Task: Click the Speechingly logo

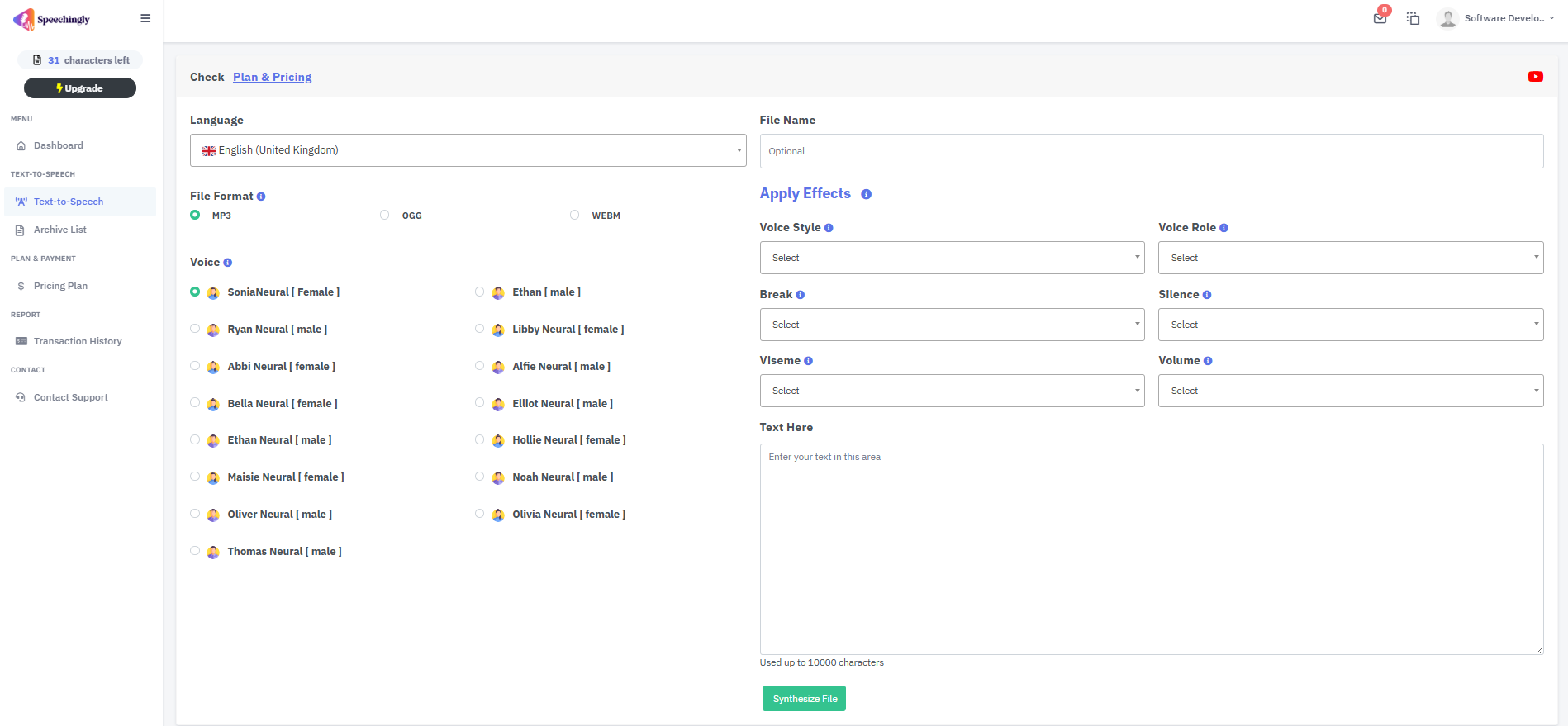Action: click(x=51, y=19)
